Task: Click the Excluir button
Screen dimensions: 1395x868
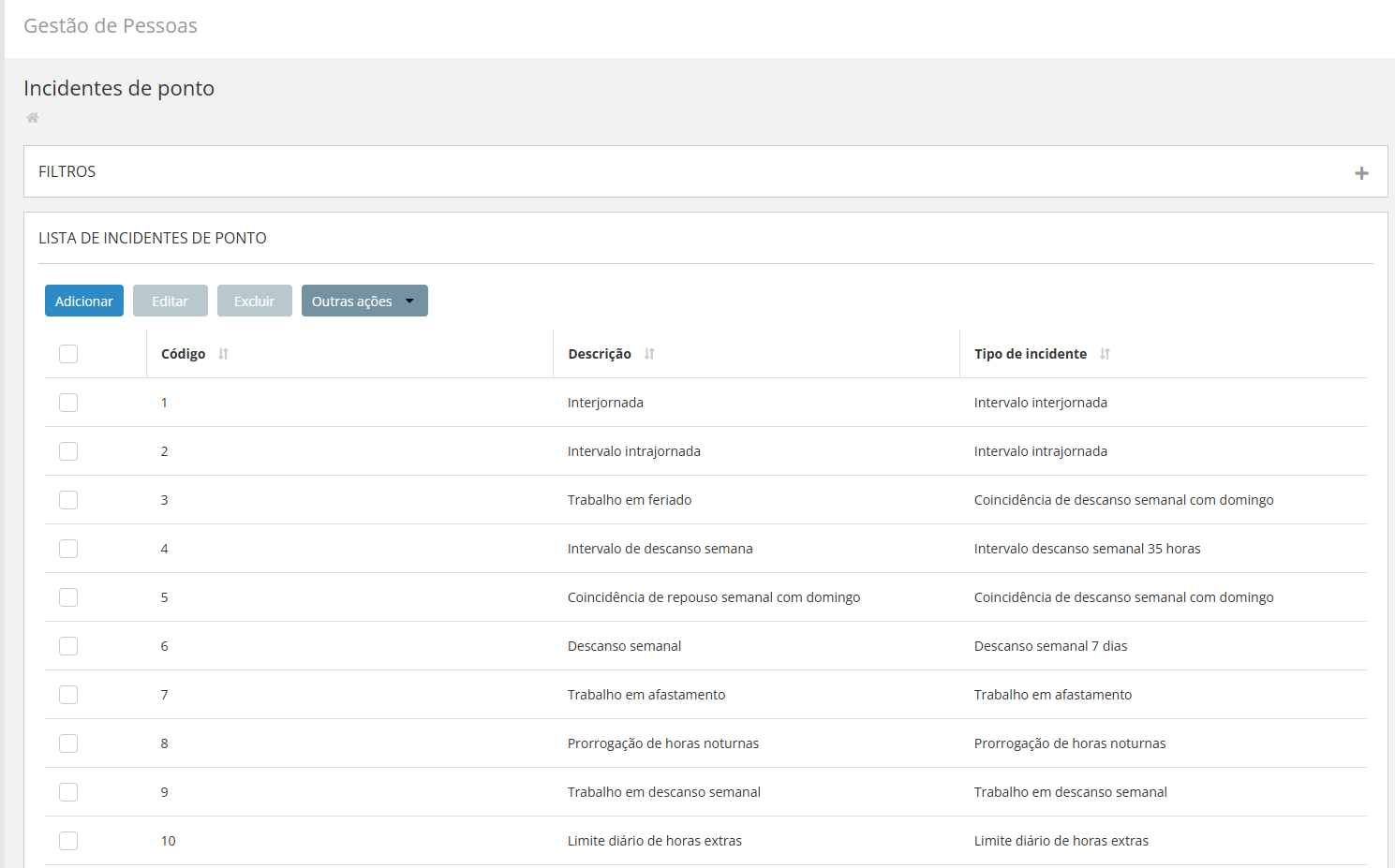Action: click(x=255, y=301)
